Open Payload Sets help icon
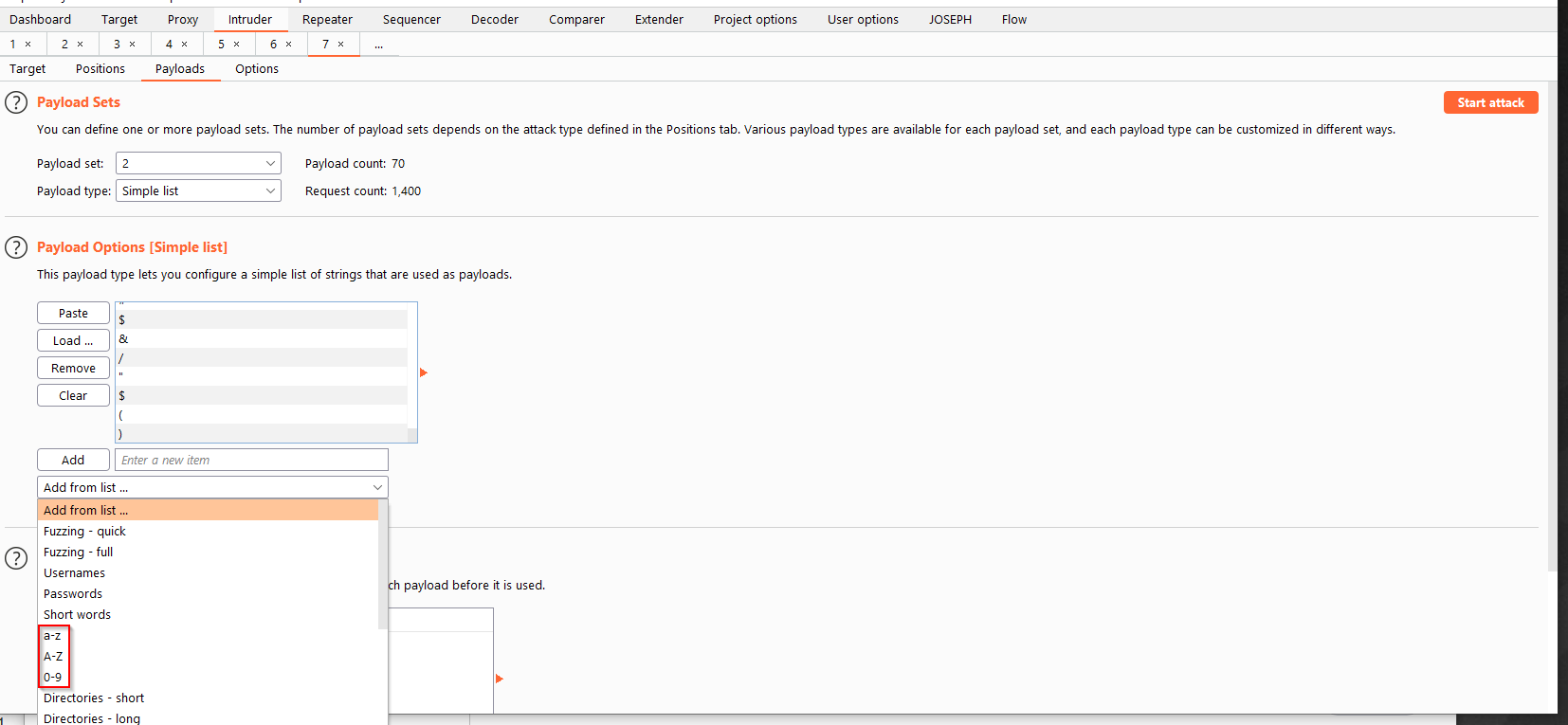The width and height of the screenshot is (1568, 725). point(16,102)
